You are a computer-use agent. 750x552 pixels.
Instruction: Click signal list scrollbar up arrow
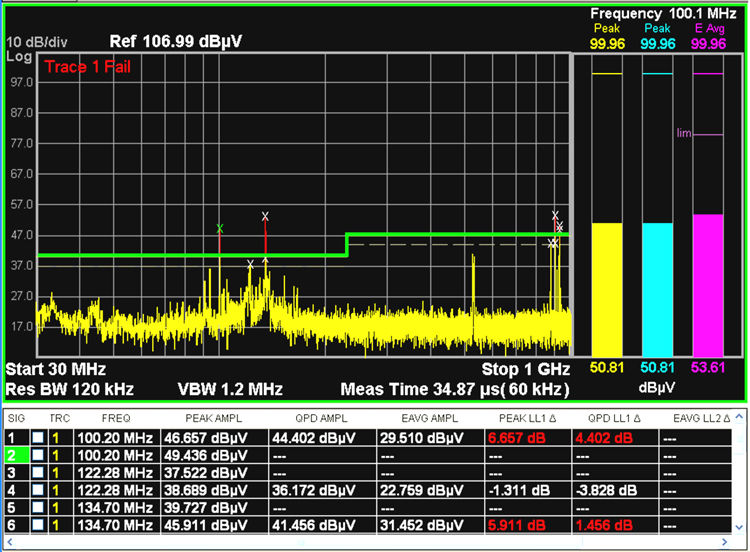(739, 417)
